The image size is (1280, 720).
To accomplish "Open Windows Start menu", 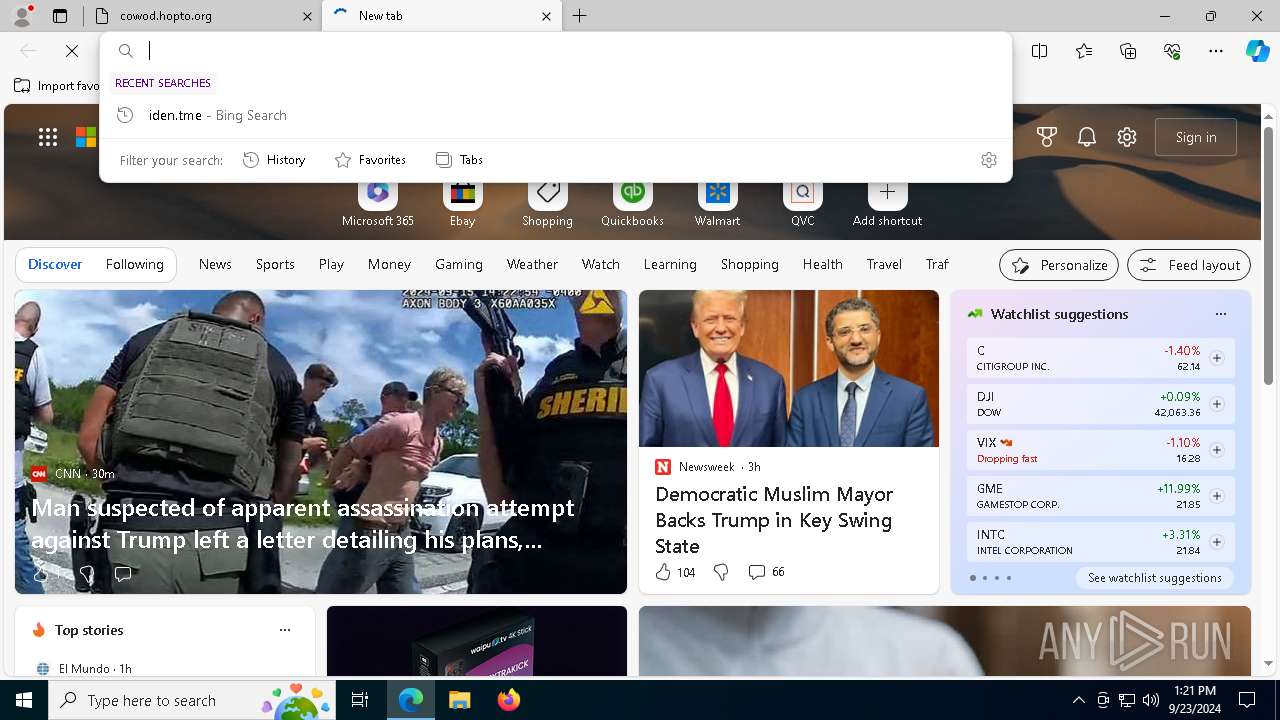I will (x=24, y=700).
